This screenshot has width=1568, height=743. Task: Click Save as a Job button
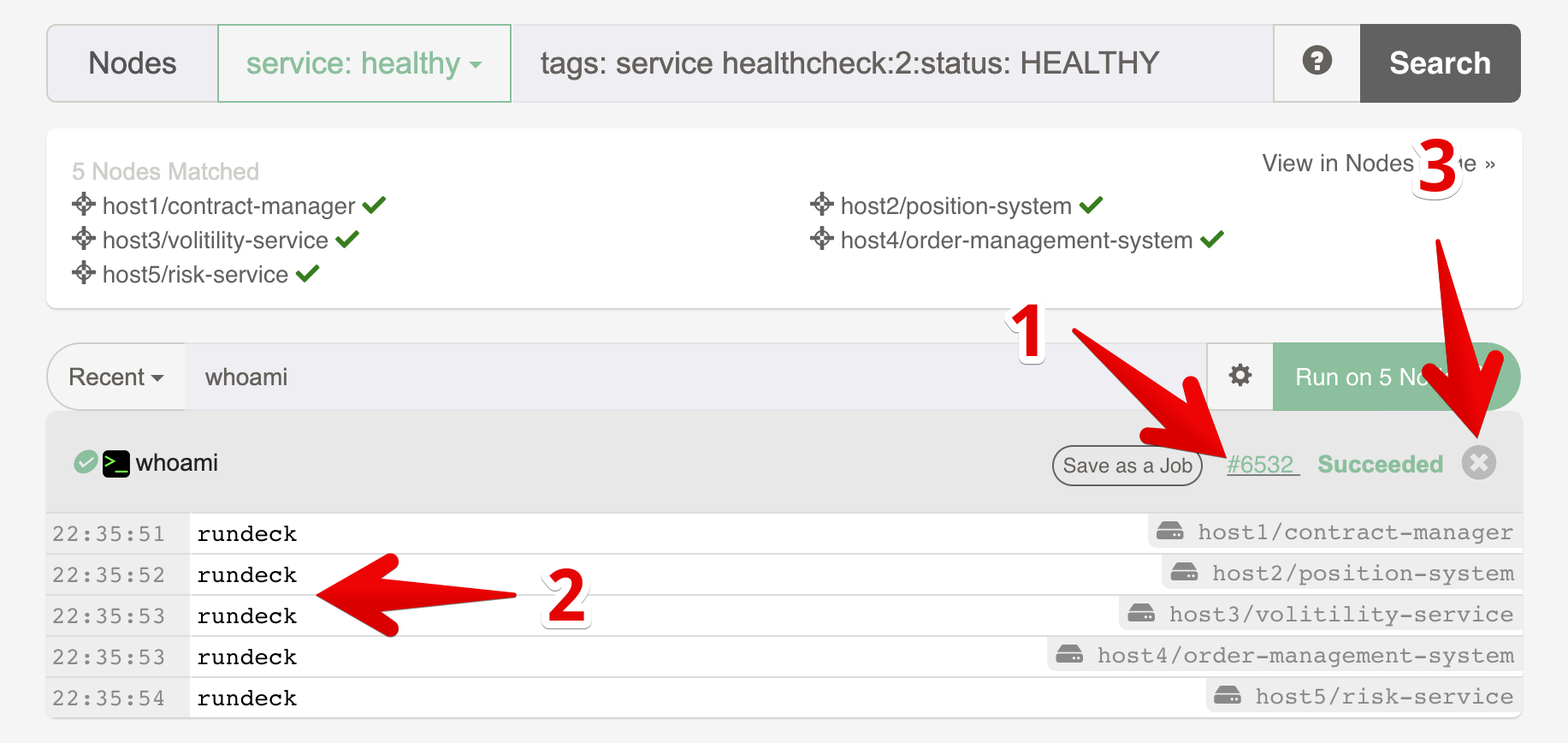[1127, 466]
